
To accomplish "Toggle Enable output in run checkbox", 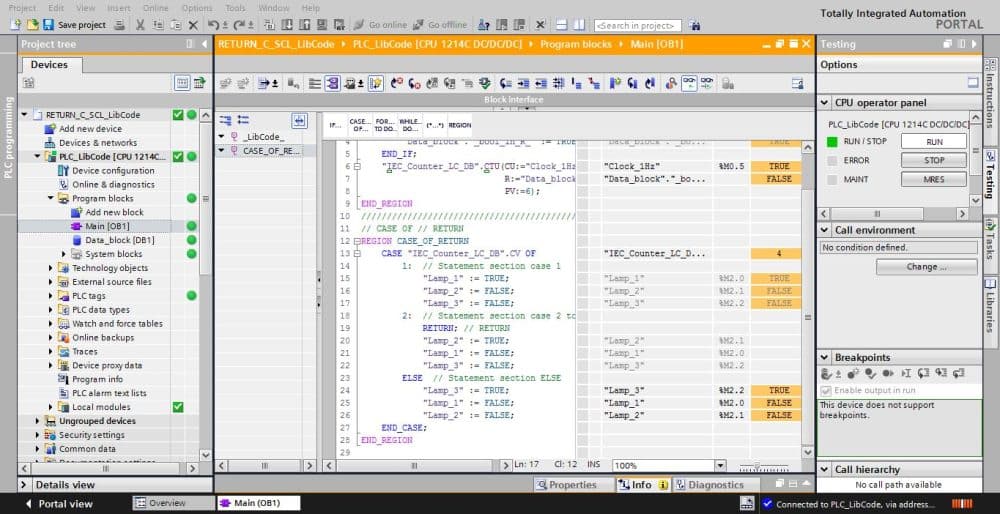I will 827,390.
